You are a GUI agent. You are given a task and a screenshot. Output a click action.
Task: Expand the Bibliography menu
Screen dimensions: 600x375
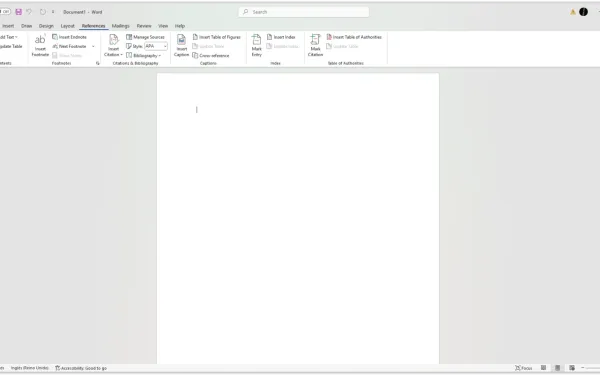pos(143,55)
